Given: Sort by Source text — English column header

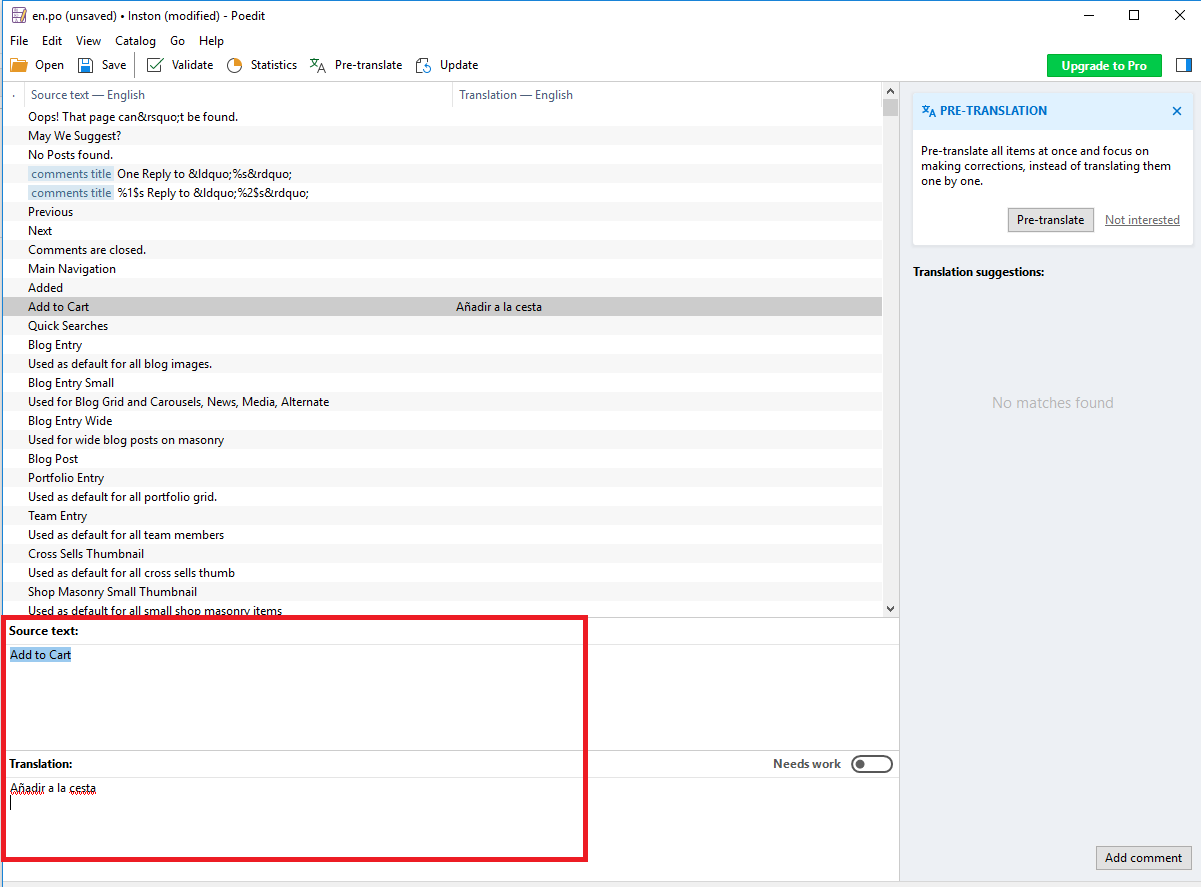Looking at the screenshot, I should click(238, 95).
